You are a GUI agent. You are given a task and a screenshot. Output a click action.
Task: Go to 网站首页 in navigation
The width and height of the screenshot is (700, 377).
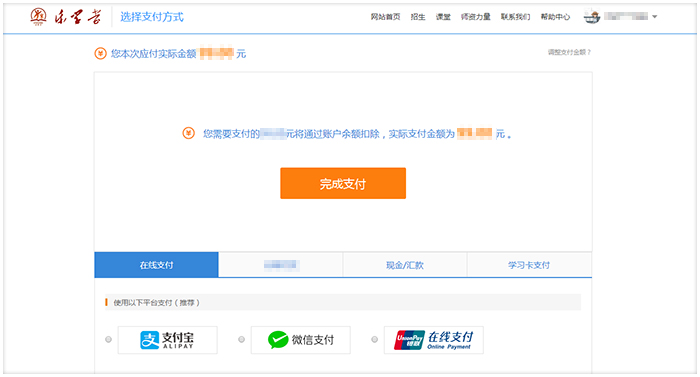(385, 17)
